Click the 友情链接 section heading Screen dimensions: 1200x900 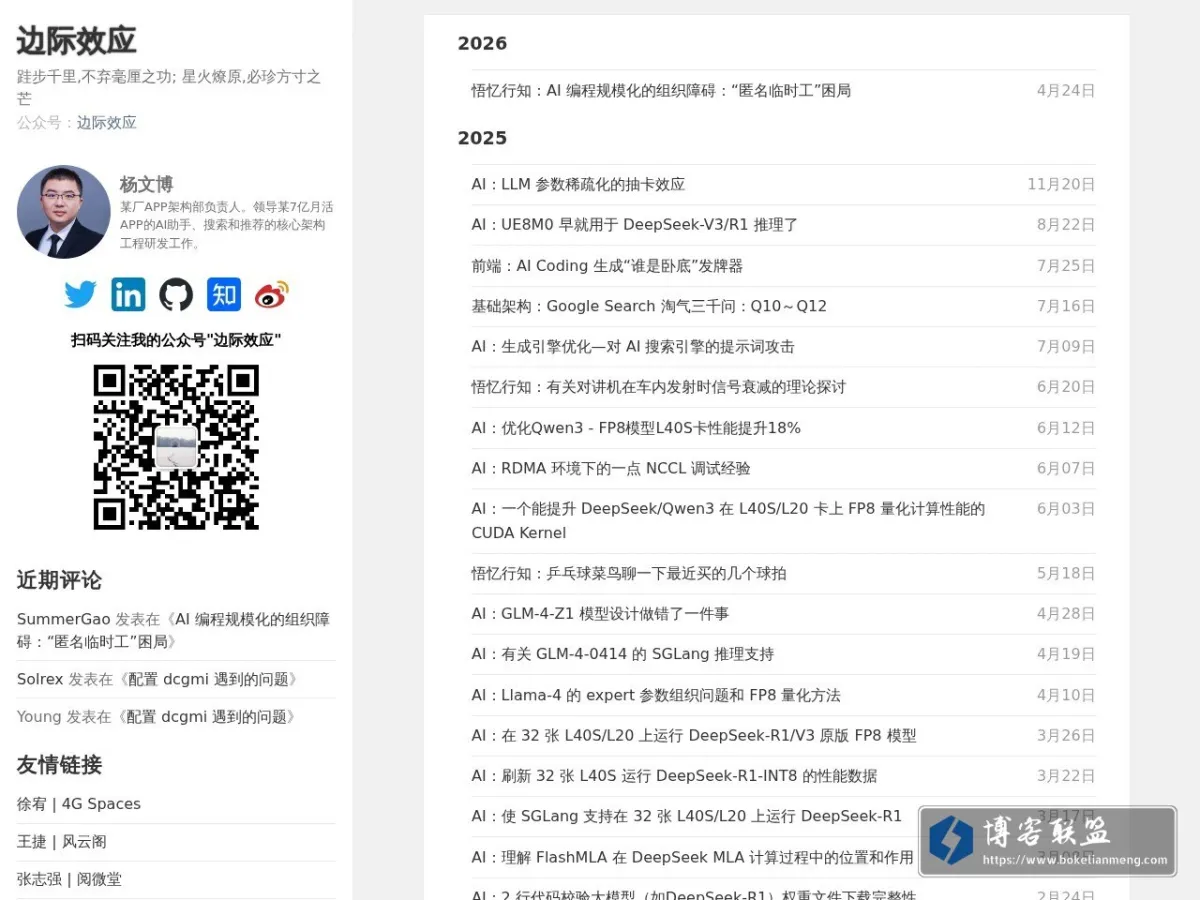[59, 765]
